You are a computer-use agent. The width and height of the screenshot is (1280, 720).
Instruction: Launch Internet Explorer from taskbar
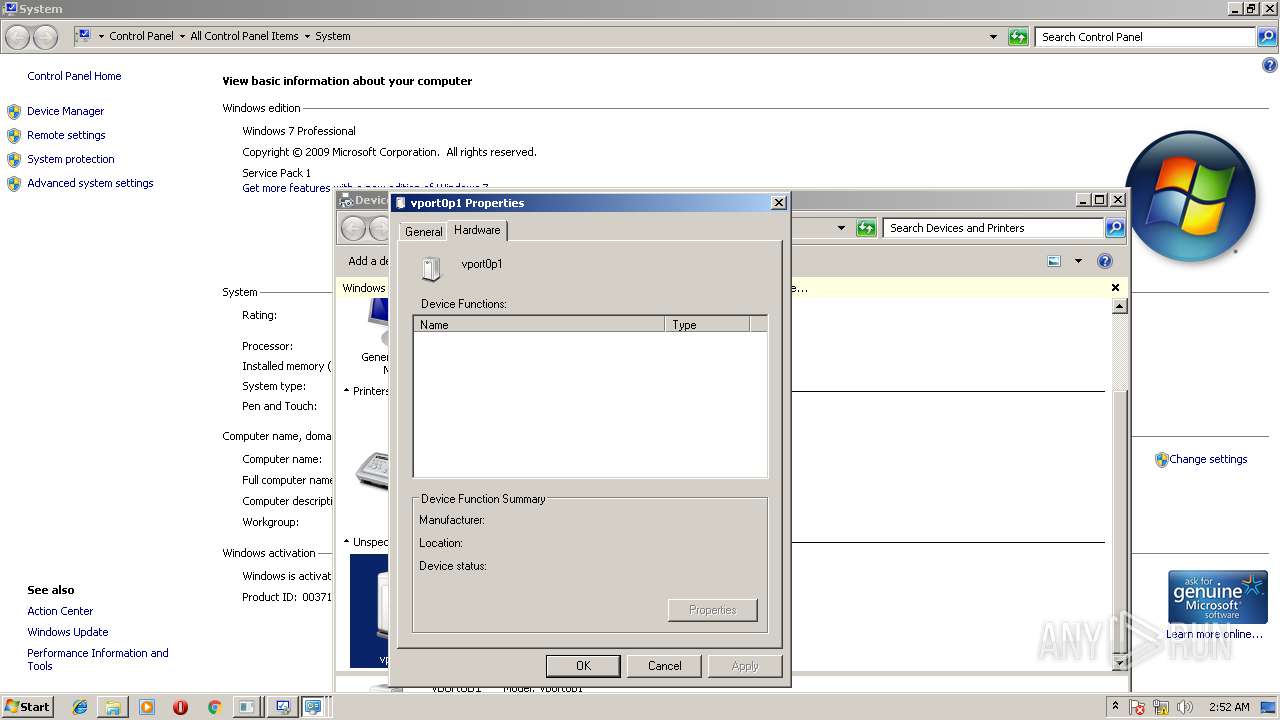click(80, 707)
